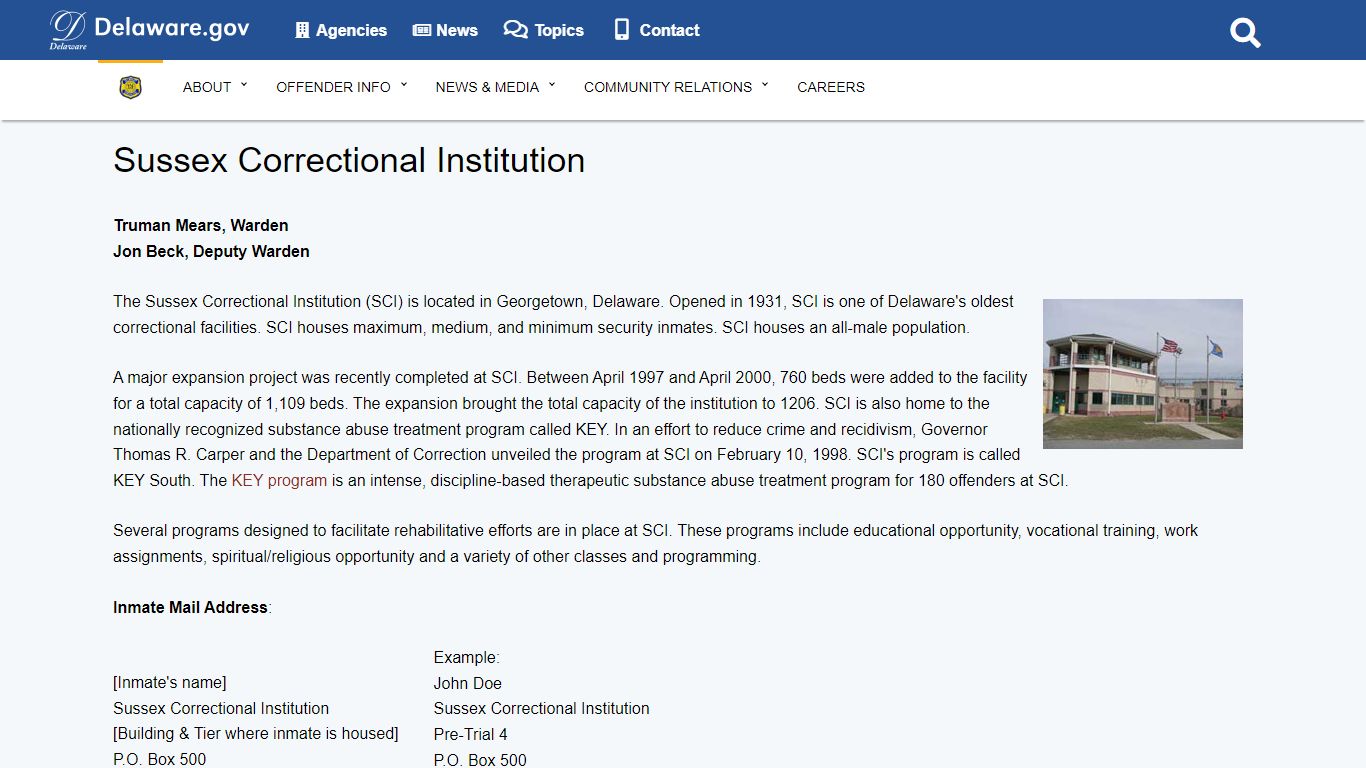Click the NEWS & MEDIA dropdown chevron
Viewport: 1366px width, 768px height.
(552, 85)
